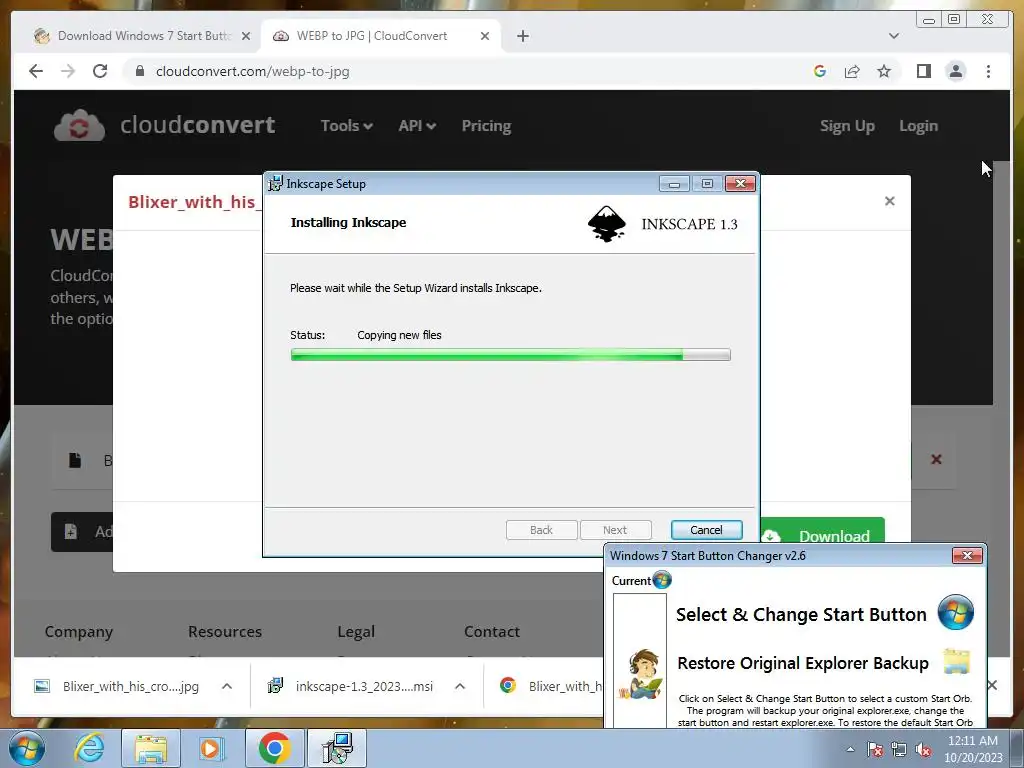1024x768 pixels.
Task: Click Select & Change Start Button
Action: [801, 615]
